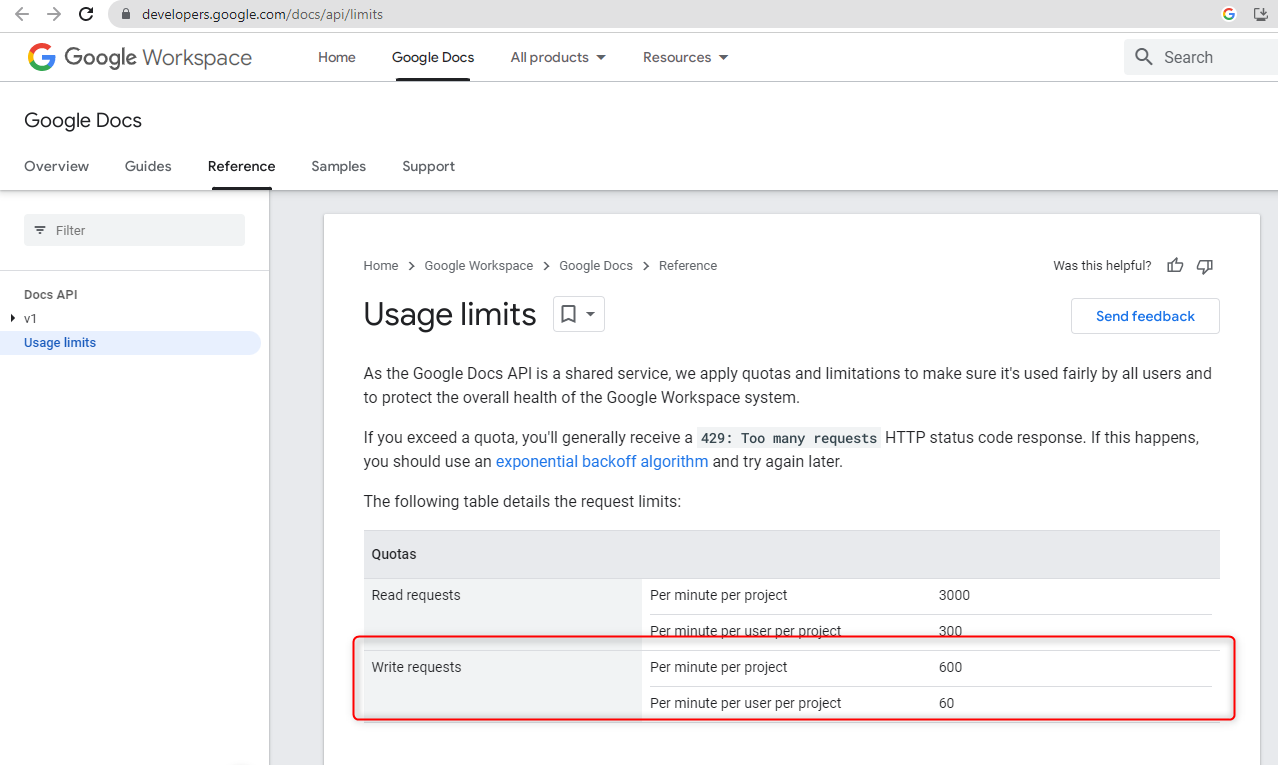Click the search magnifier icon
This screenshot has height=765, width=1278.
point(1144,57)
